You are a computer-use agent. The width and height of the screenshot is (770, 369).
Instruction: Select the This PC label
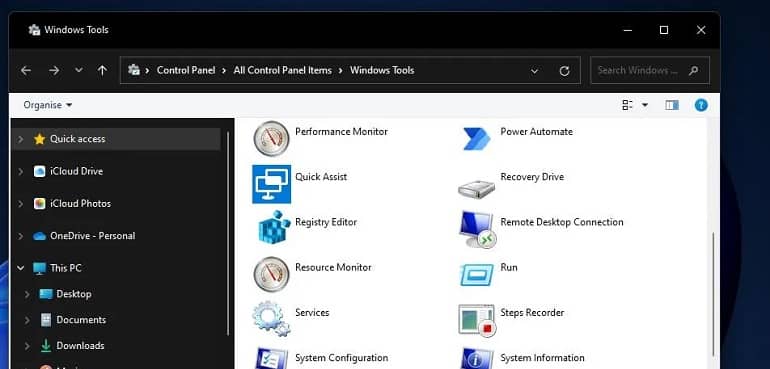(66, 268)
